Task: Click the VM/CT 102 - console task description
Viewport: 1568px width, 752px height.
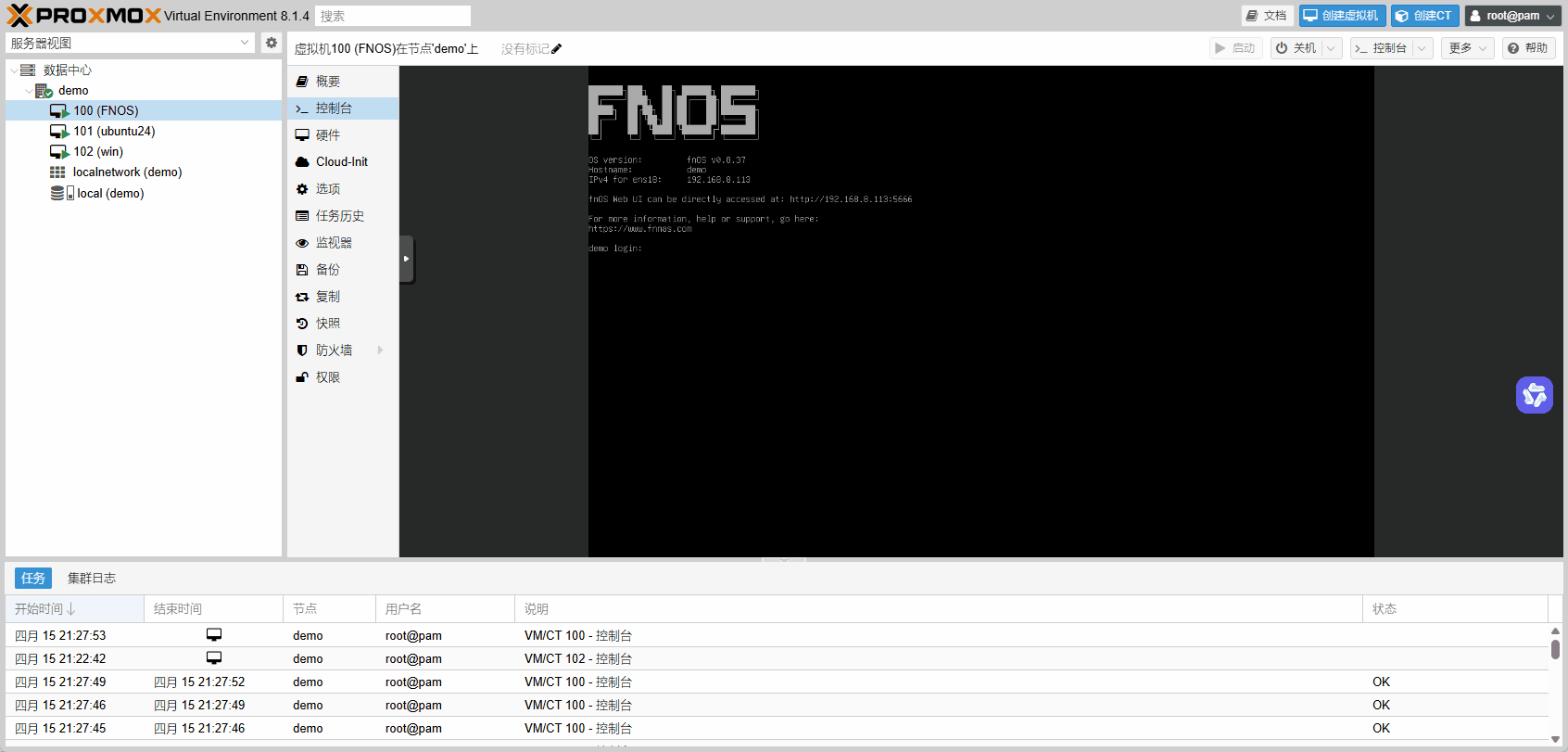Action: [x=577, y=658]
